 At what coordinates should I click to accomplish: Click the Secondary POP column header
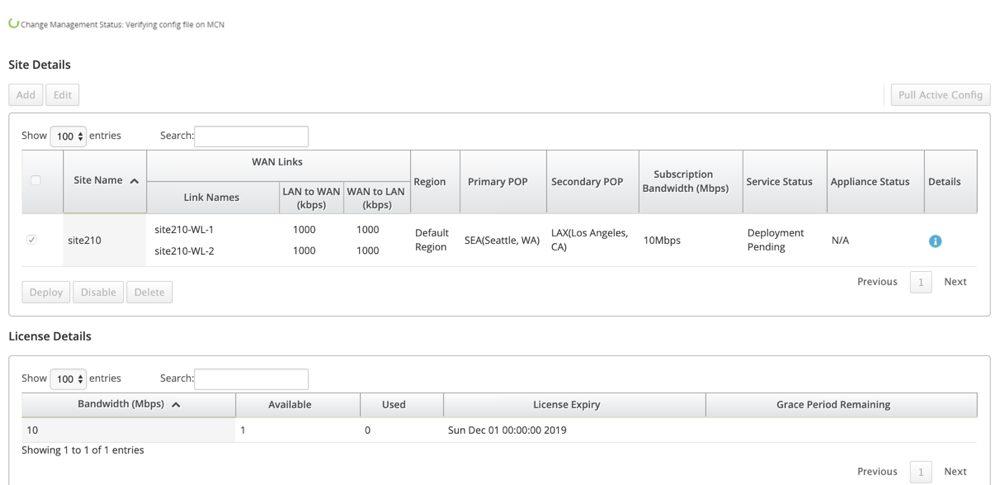coord(593,182)
